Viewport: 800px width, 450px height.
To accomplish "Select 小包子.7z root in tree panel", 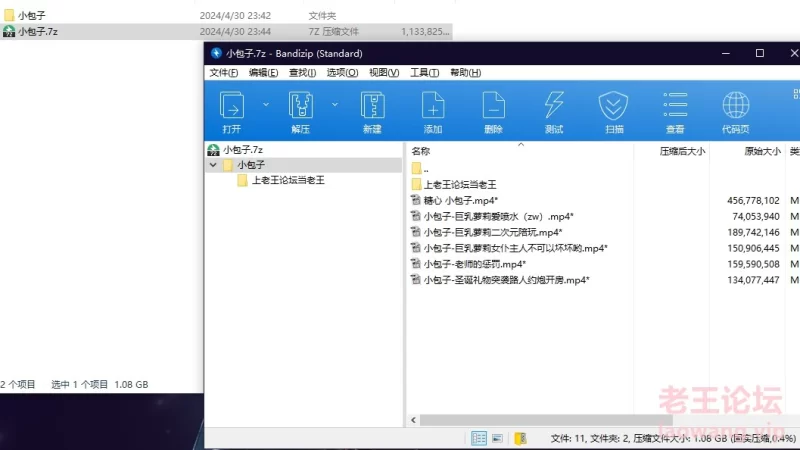I will click(x=243, y=149).
